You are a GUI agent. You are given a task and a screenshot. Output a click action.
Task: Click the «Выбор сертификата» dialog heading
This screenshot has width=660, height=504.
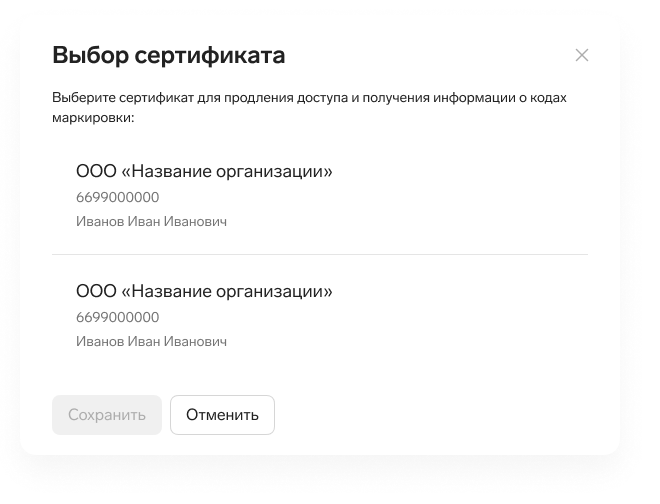[x=169, y=55]
